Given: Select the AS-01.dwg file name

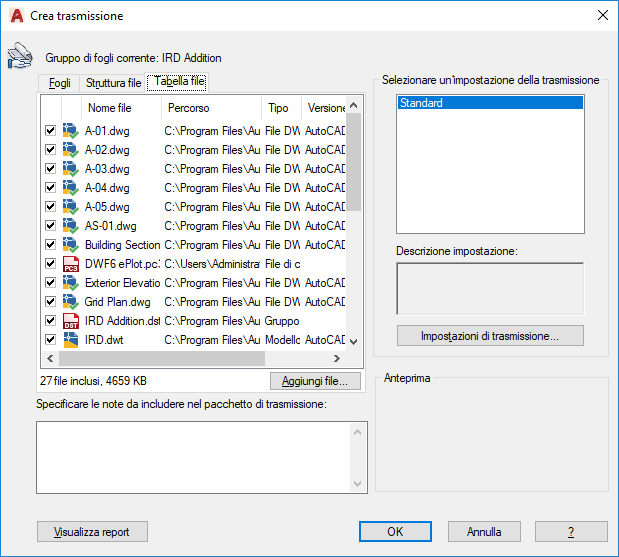Looking at the screenshot, I should [x=111, y=226].
